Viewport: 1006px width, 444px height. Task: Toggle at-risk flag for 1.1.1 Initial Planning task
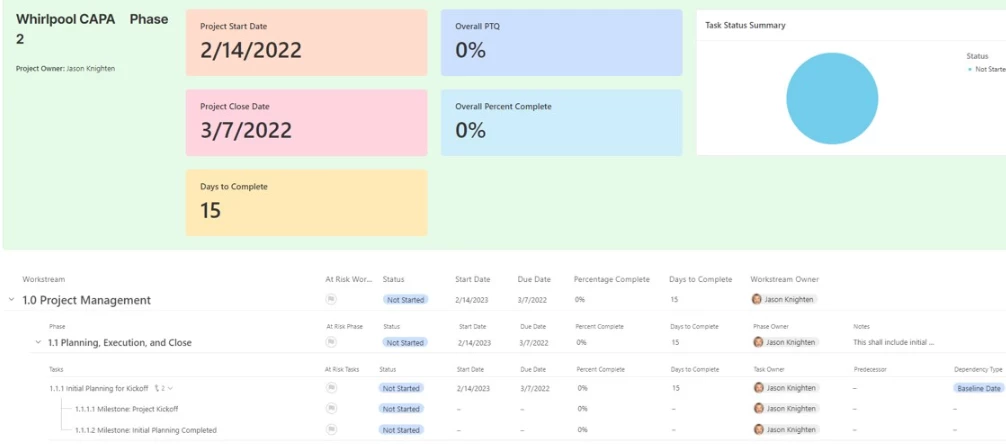pos(331,388)
